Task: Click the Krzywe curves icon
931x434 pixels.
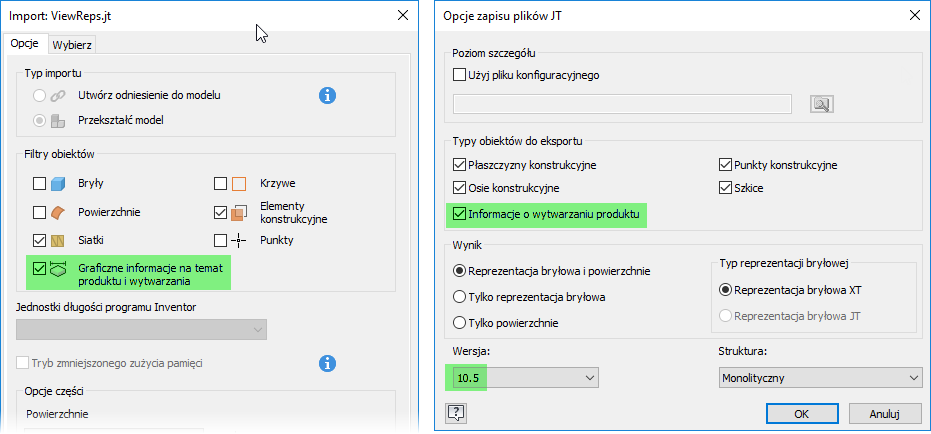Action: point(239,184)
